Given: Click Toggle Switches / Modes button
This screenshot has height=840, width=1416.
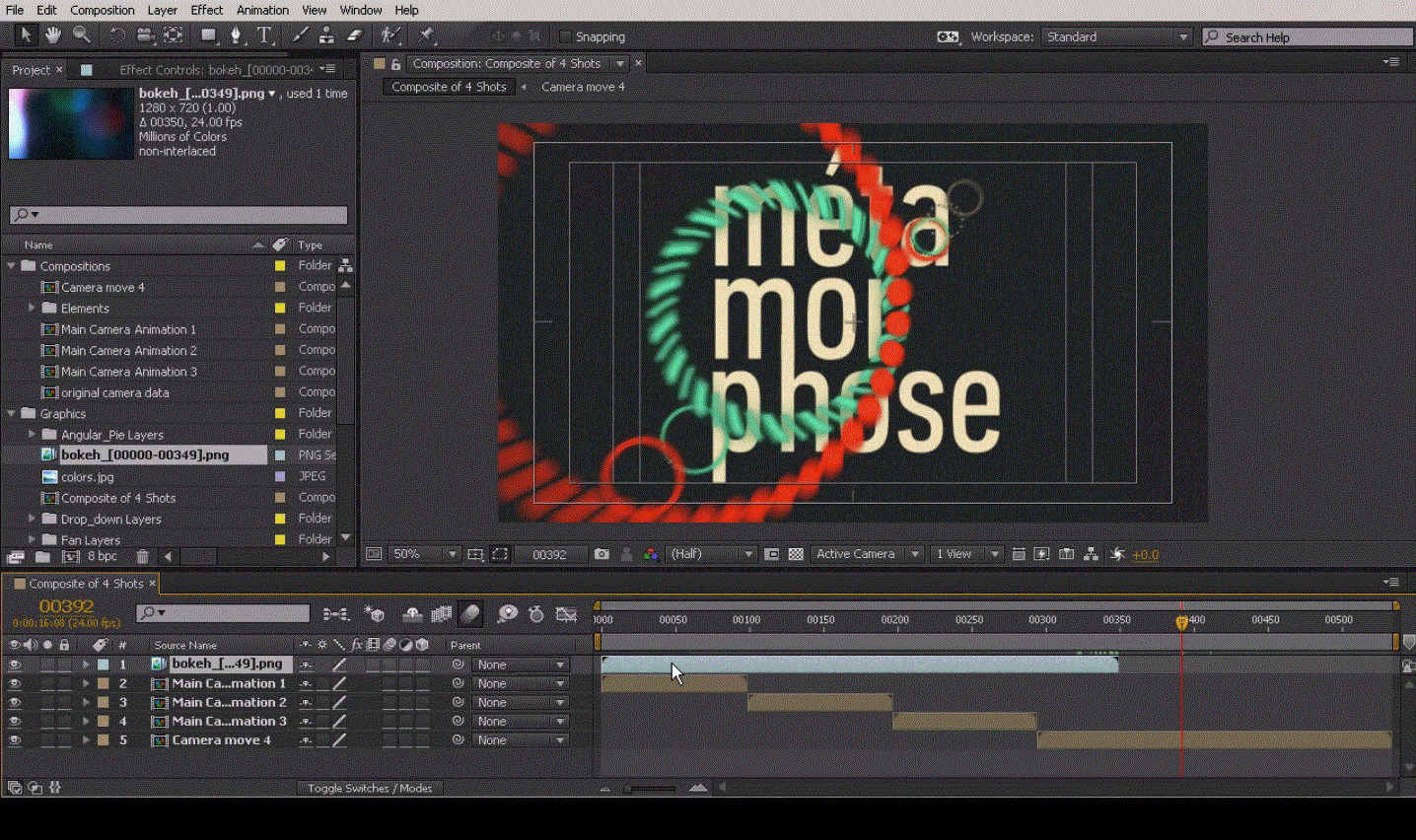Looking at the screenshot, I should click(370, 788).
